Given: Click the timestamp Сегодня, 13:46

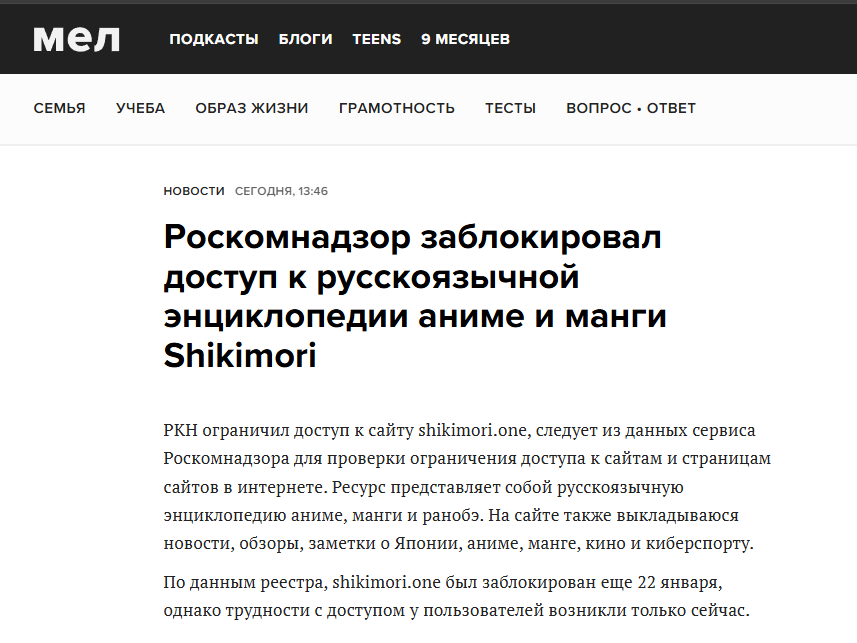Looking at the screenshot, I should point(281,191).
